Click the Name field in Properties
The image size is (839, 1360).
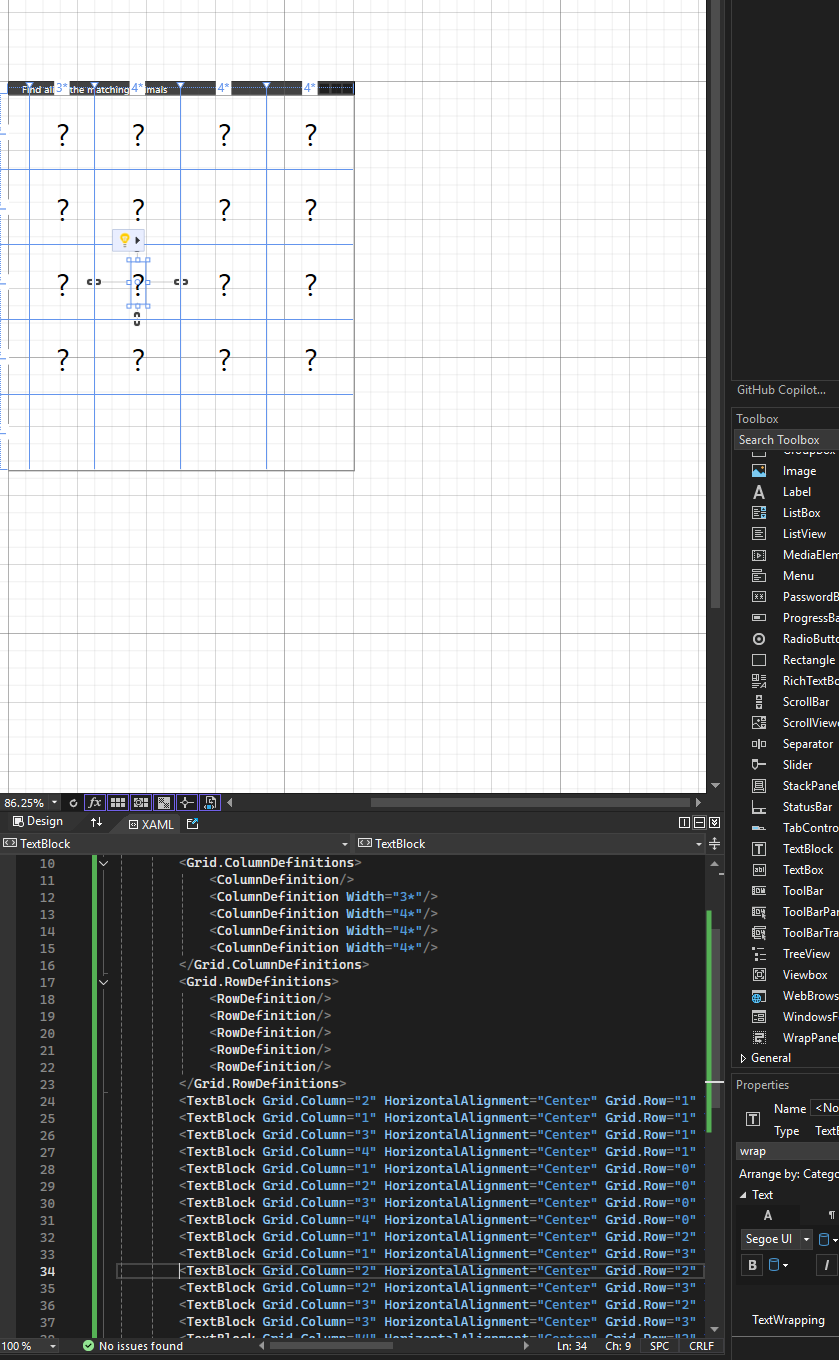pyautogui.click(x=825, y=1108)
